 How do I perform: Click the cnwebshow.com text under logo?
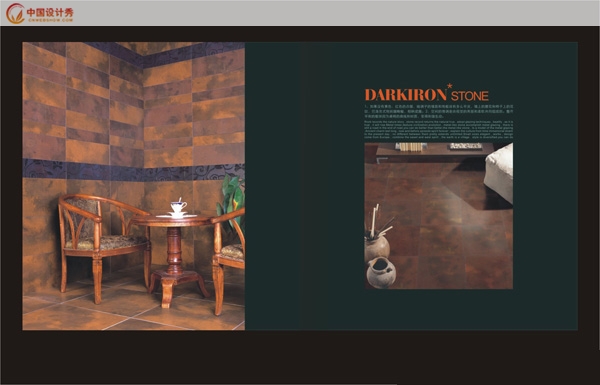(50, 20)
